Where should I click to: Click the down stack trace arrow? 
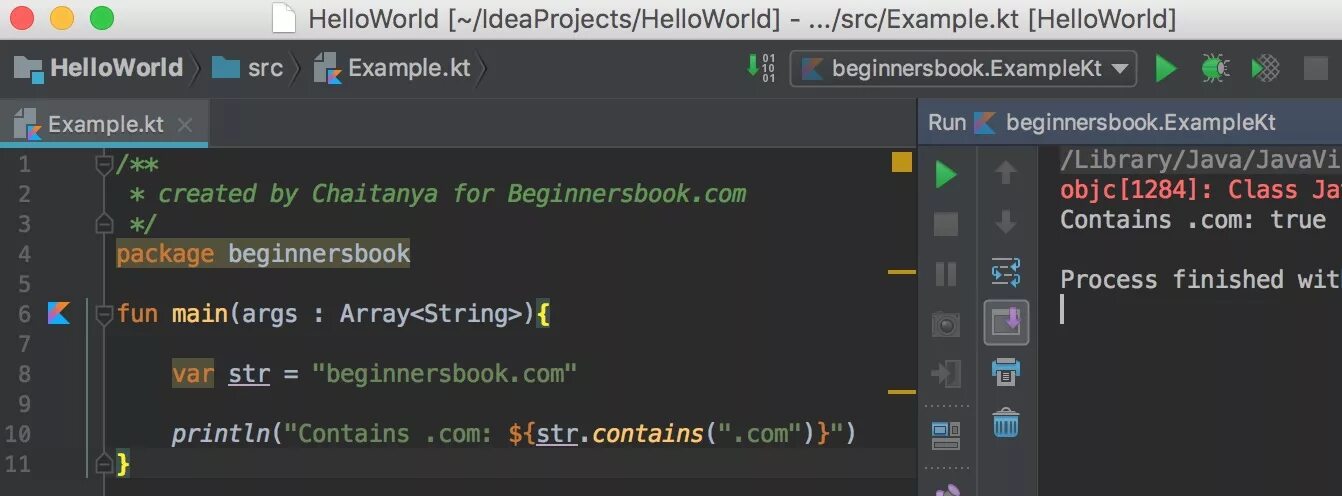1006,222
